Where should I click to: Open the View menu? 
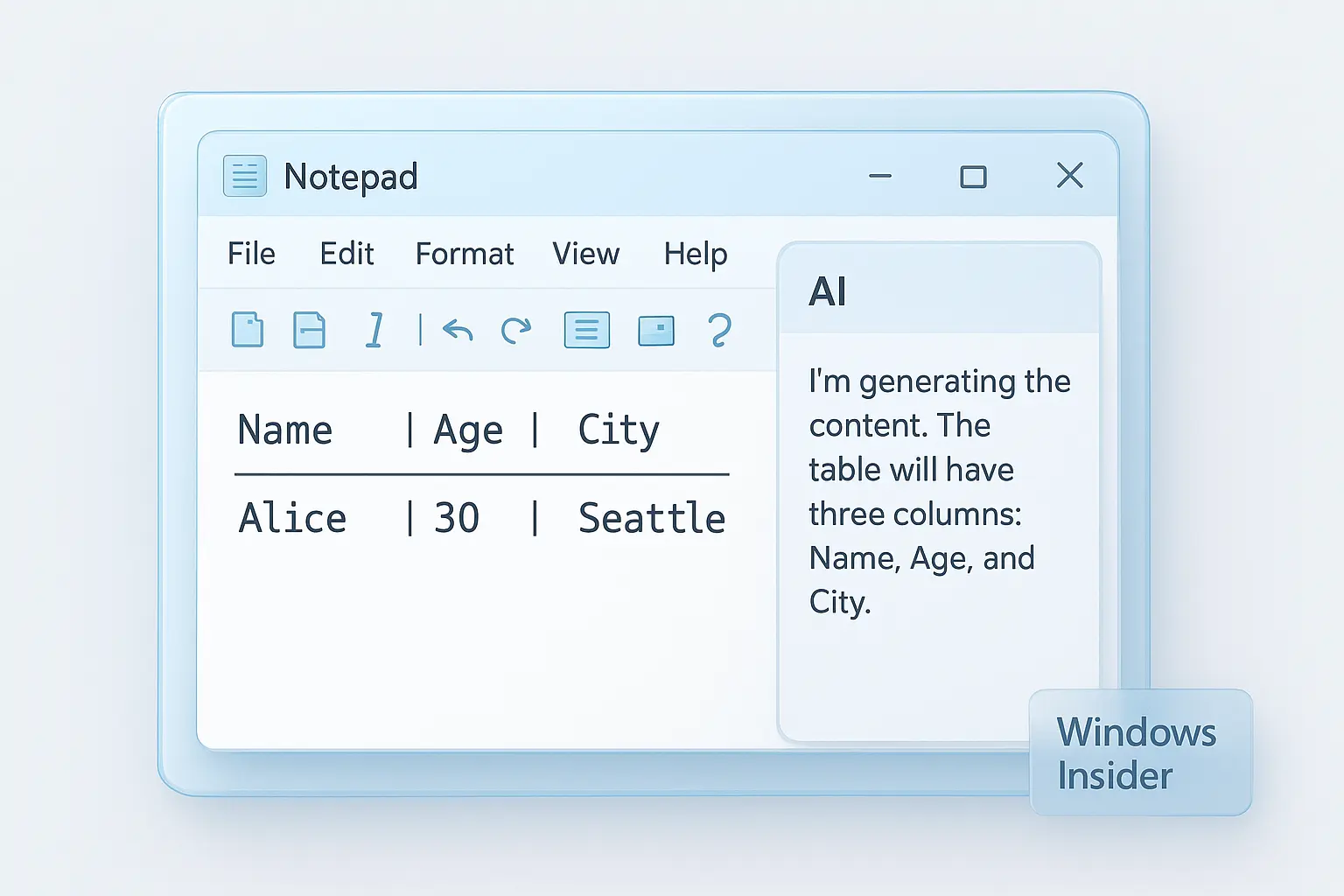(585, 254)
